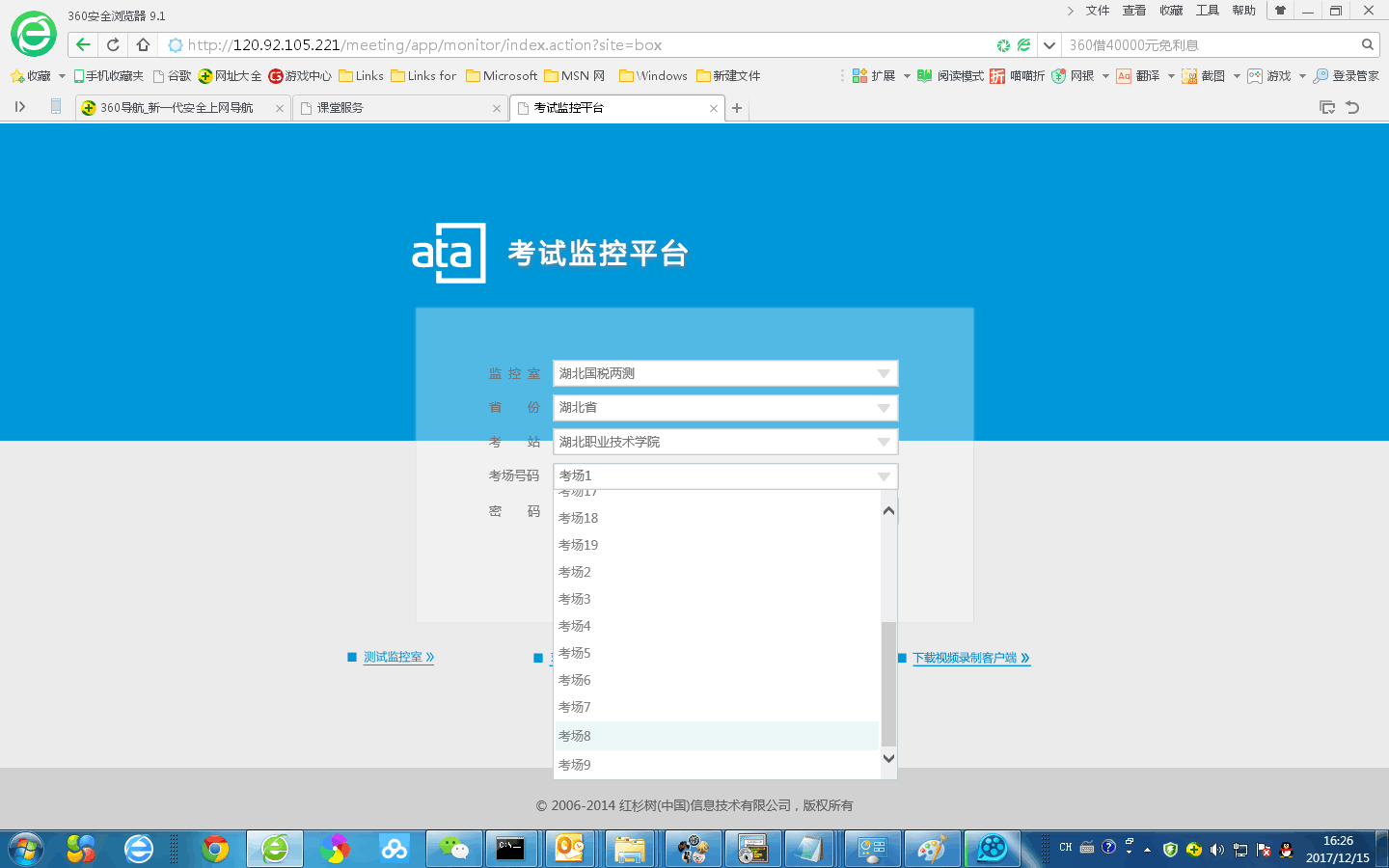Select 考场5 from the list
This screenshot has width=1389, height=868.
click(718, 653)
